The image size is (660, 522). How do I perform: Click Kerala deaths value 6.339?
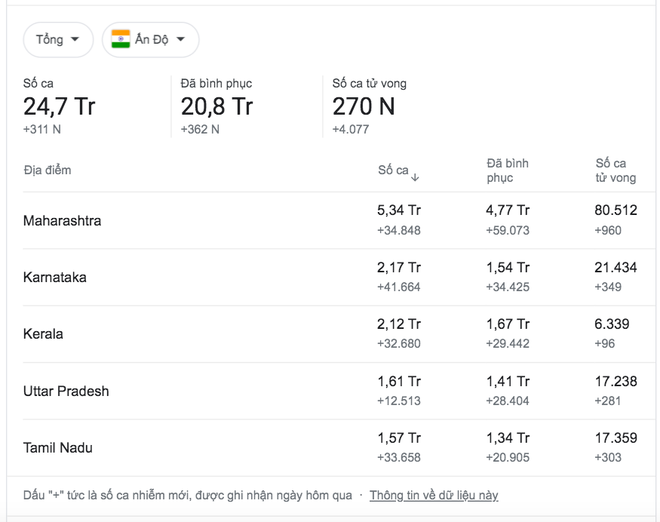(612, 324)
